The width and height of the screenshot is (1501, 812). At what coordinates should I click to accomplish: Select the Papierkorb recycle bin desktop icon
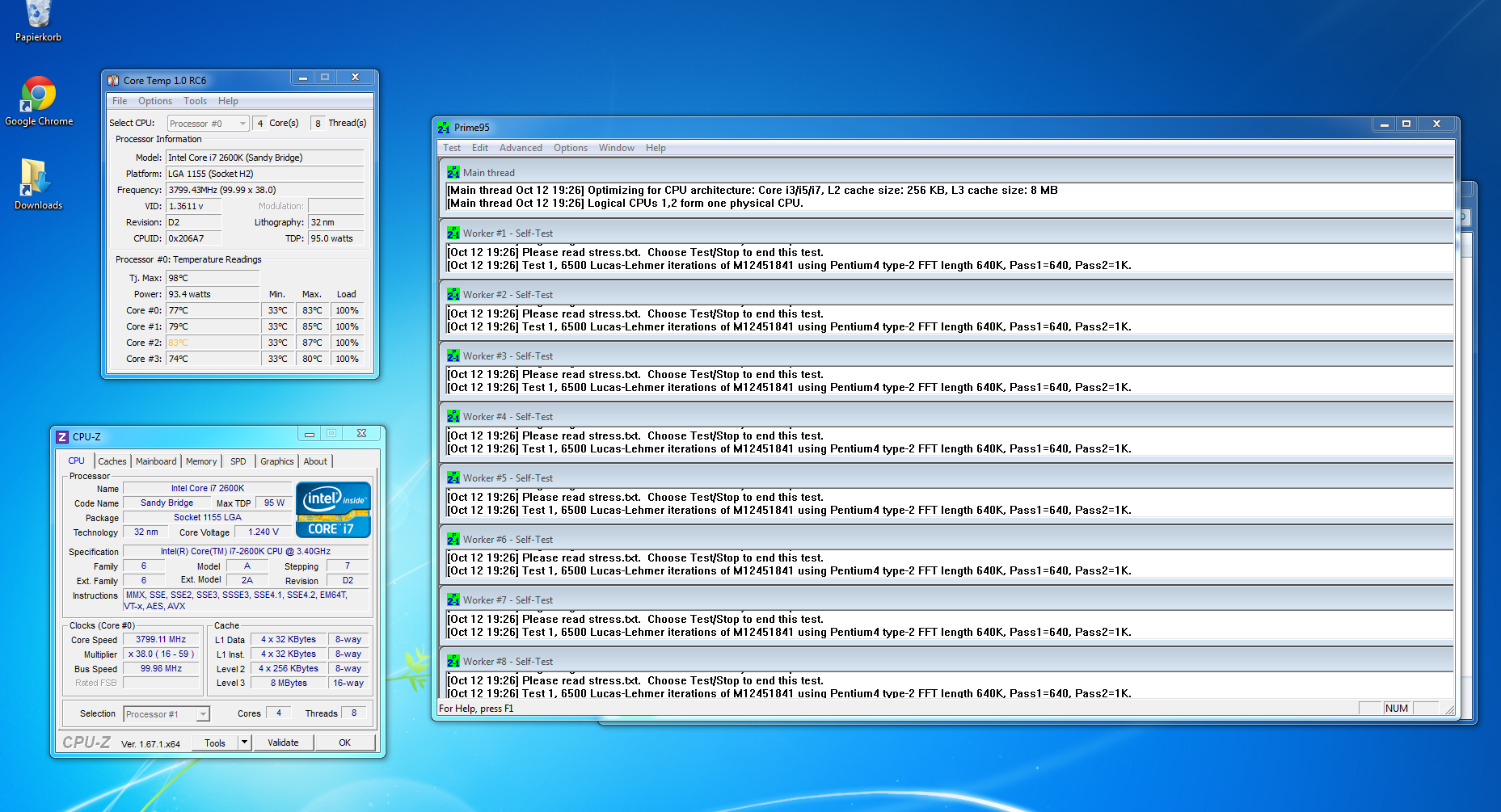[x=38, y=22]
